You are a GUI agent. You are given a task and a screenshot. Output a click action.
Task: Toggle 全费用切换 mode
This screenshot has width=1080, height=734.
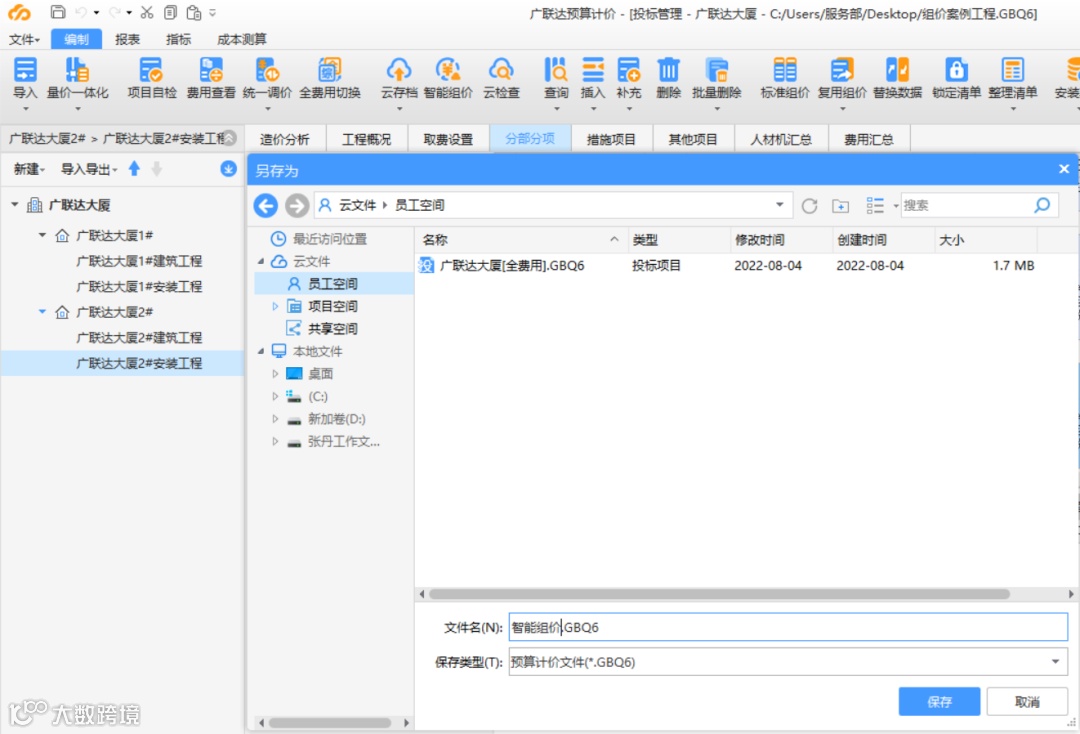[x=330, y=78]
